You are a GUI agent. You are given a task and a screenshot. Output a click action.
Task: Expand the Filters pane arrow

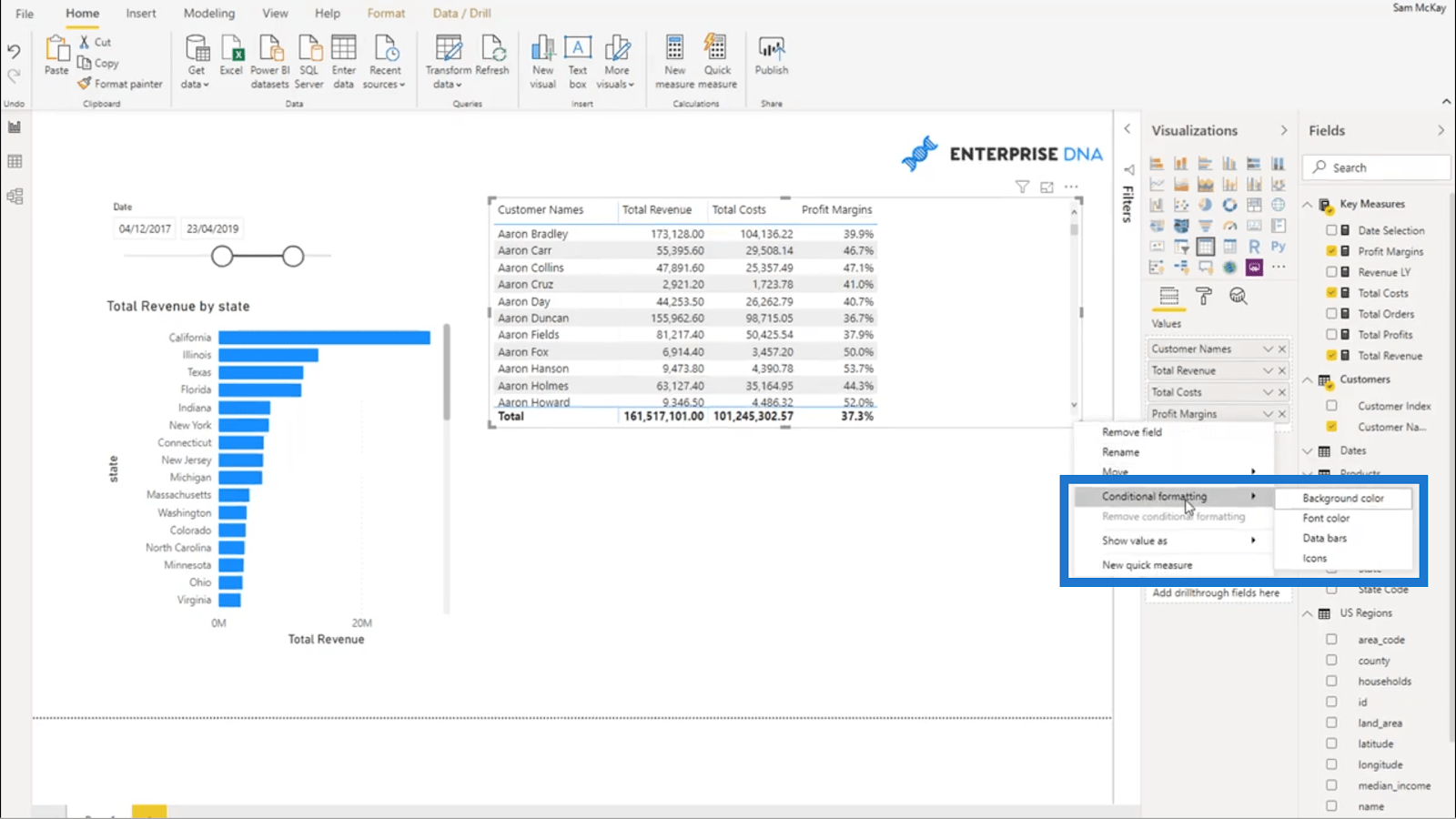(x=1127, y=129)
